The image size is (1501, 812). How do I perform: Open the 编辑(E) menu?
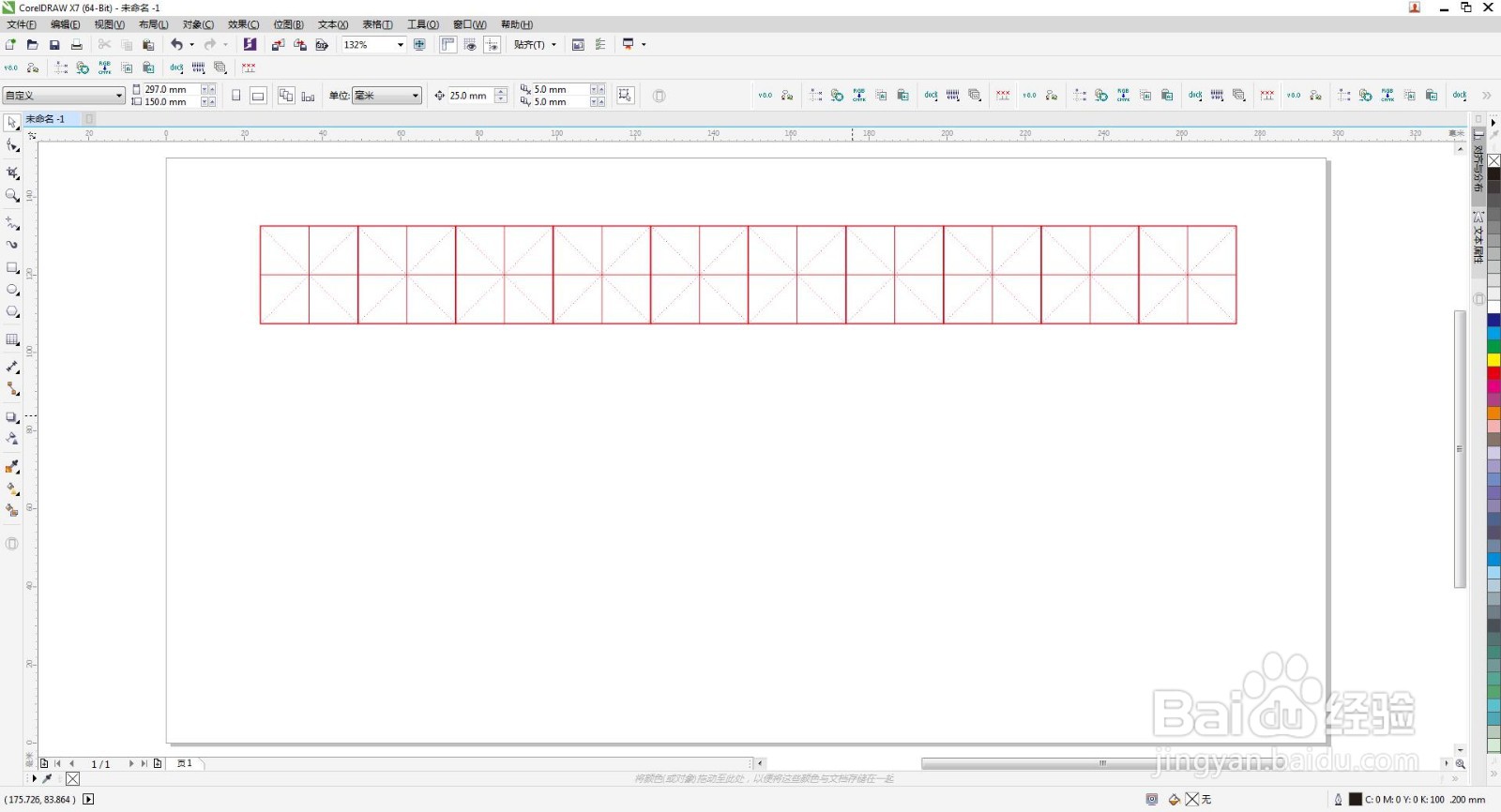(x=65, y=24)
